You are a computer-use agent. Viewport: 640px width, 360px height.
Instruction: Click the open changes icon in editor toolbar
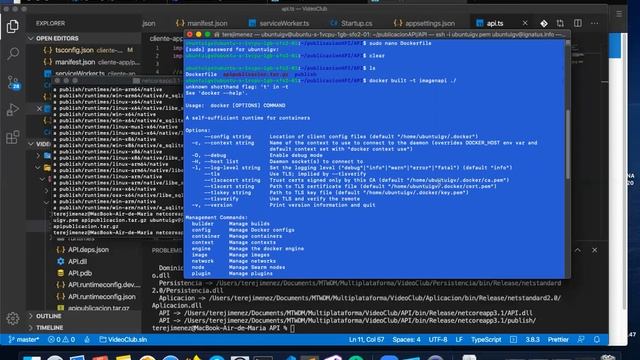coord(560,23)
